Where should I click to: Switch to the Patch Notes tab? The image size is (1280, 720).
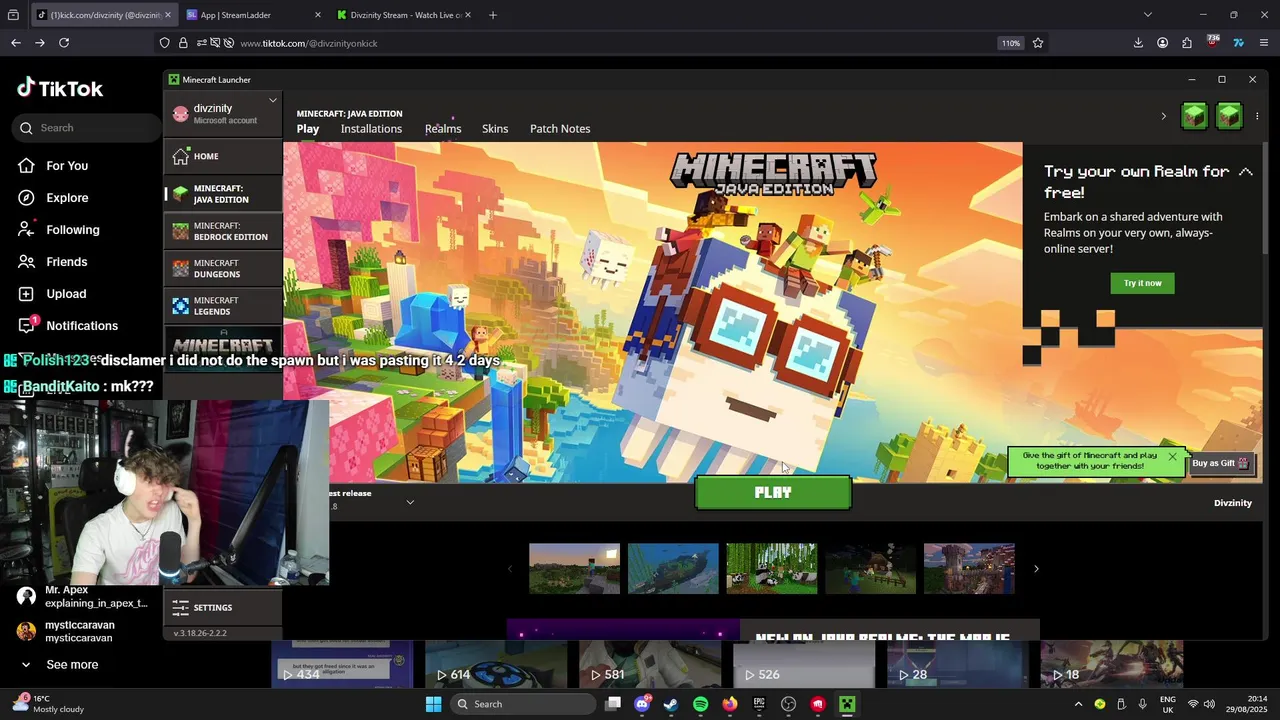pyautogui.click(x=560, y=129)
